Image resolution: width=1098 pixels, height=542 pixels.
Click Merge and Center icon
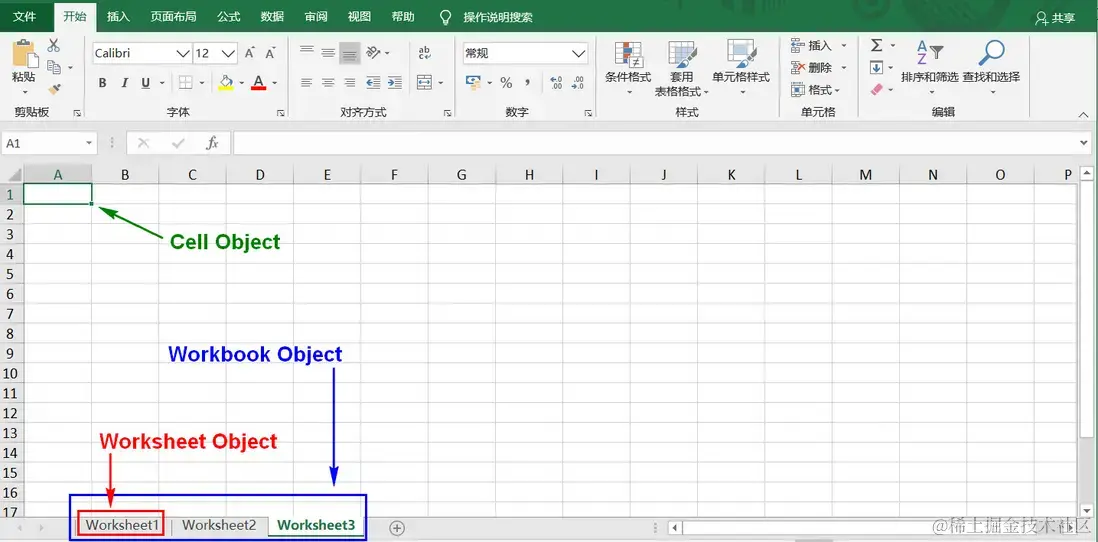click(424, 83)
